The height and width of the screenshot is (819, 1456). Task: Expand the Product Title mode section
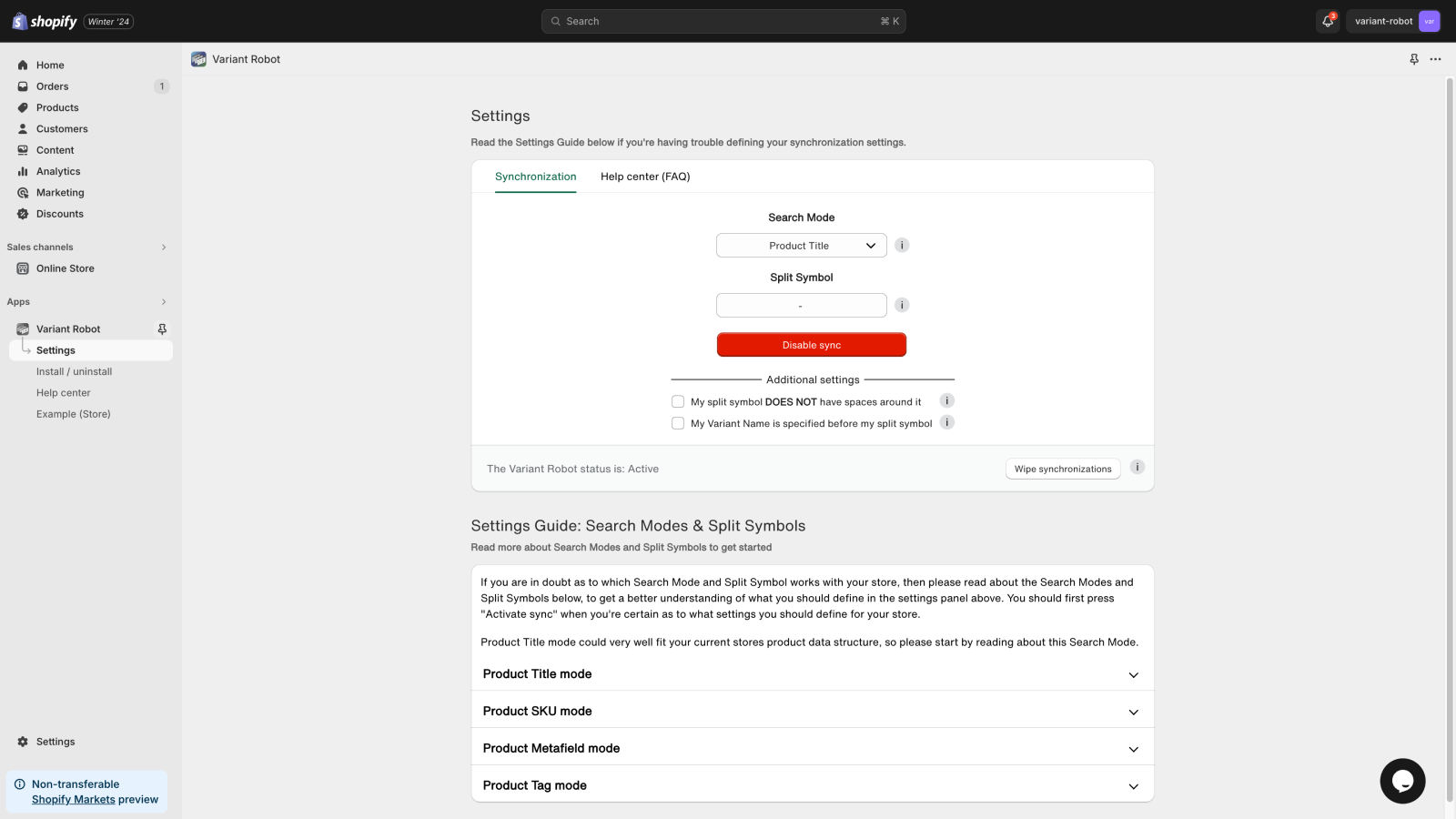coord(812,674)
